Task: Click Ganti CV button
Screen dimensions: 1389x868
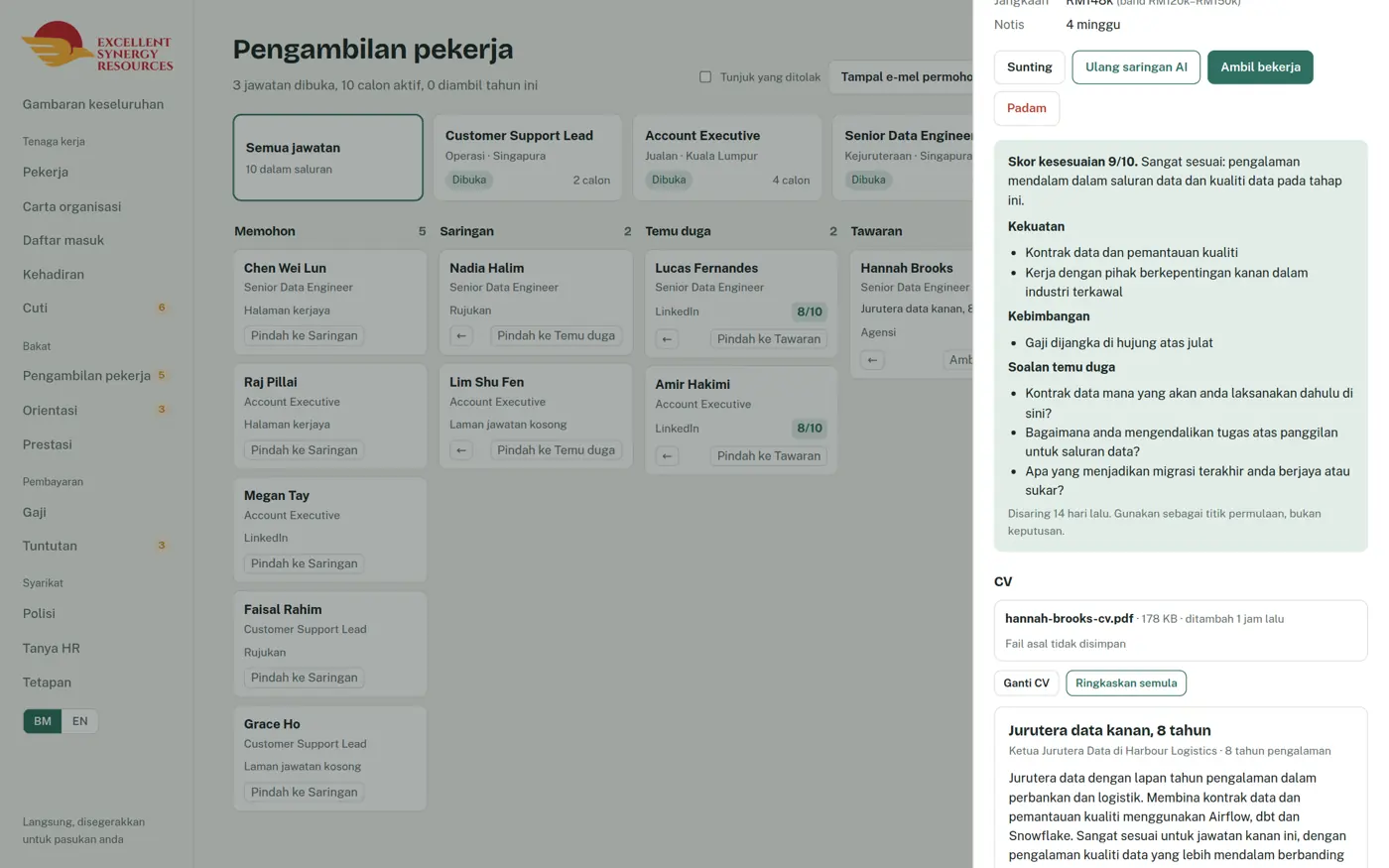Action: (1026, 682)
